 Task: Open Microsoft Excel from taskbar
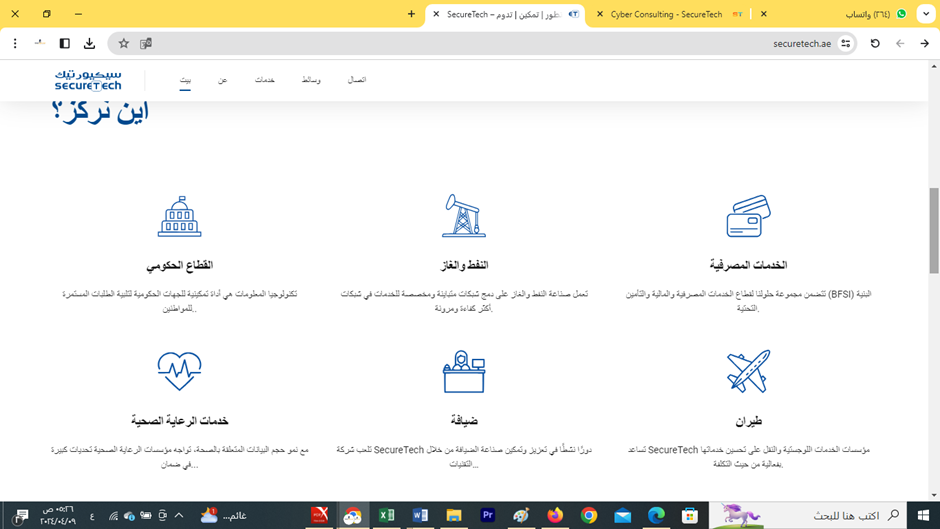coord(387,515)
